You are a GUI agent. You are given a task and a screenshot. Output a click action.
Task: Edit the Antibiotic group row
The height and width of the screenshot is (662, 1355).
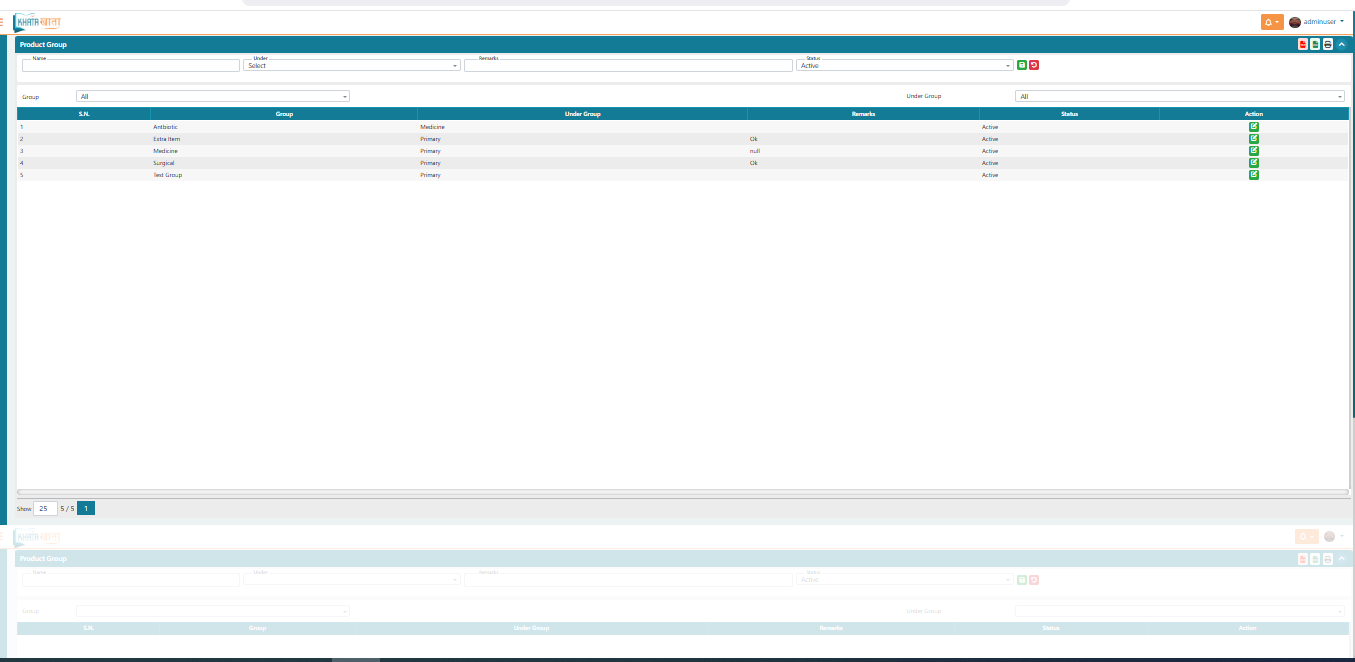pos(1254,127)
